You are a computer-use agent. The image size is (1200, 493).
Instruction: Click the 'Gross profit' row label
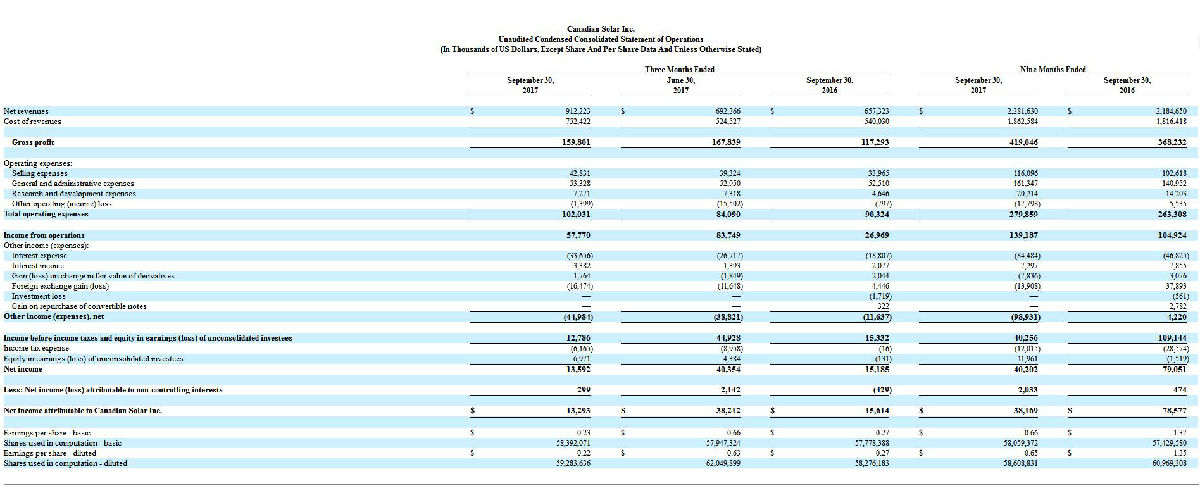[32, 143]
